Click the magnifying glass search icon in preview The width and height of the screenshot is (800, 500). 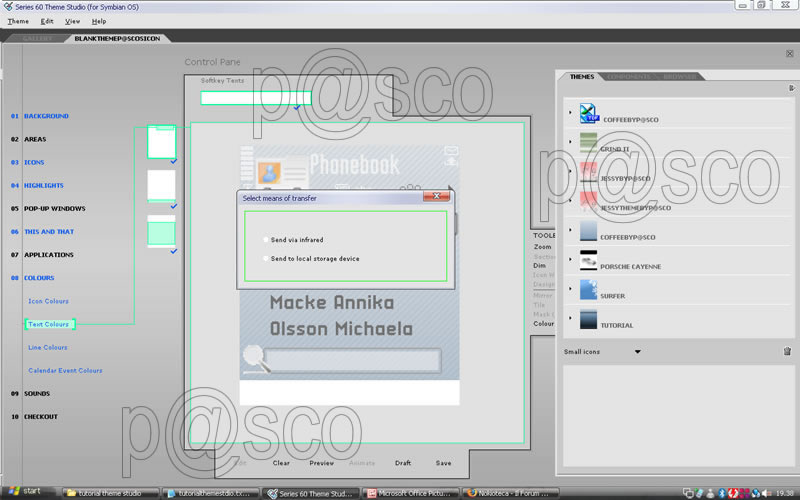(x=255, y=359)
